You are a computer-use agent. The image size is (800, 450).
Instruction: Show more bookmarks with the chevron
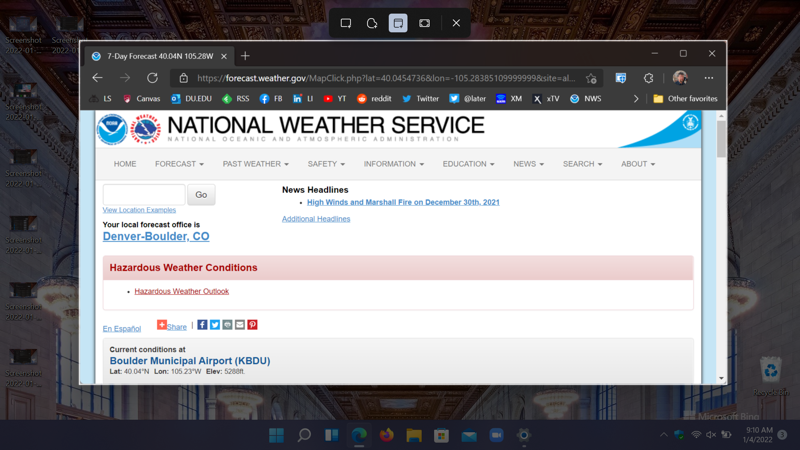coord(636,99)
